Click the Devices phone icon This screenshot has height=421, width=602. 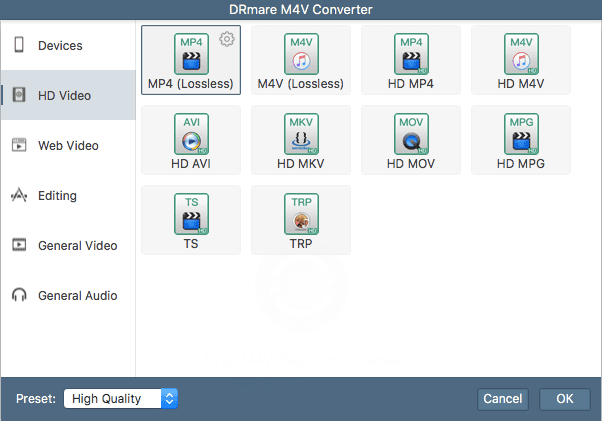pos(19,45)
